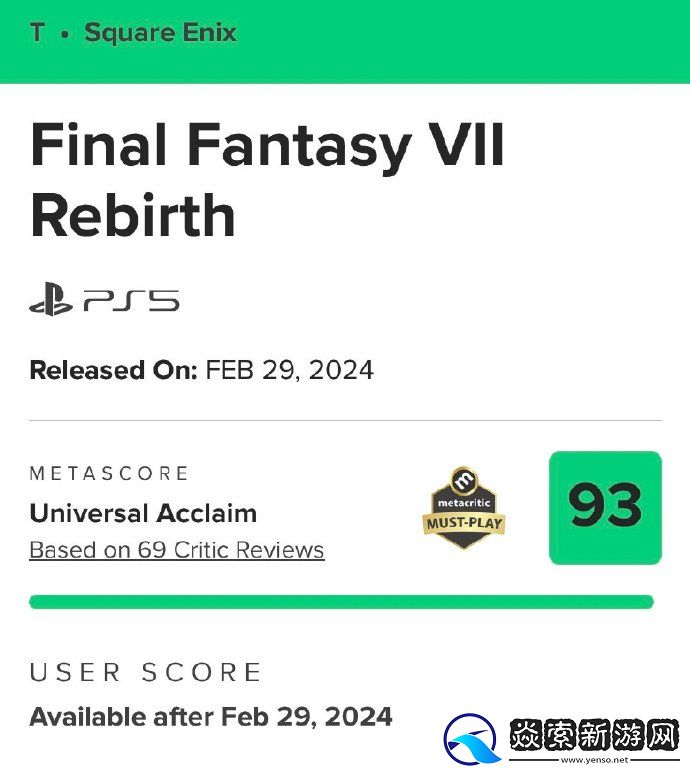Click the FEB 29, 2024 release date

click(x=289, y=370)
